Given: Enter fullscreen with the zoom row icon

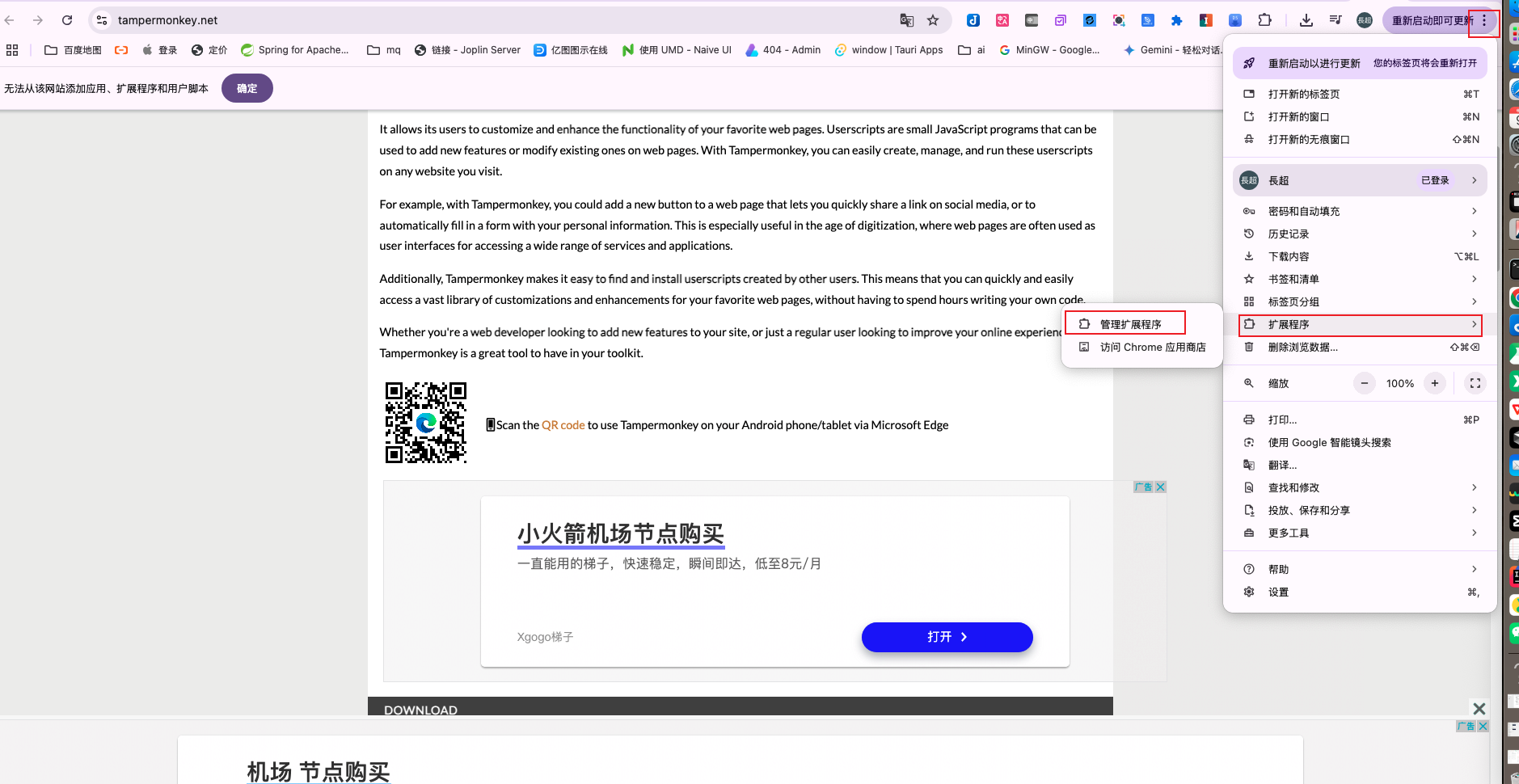Looking at the screenshot, I should pos(1475,383).
